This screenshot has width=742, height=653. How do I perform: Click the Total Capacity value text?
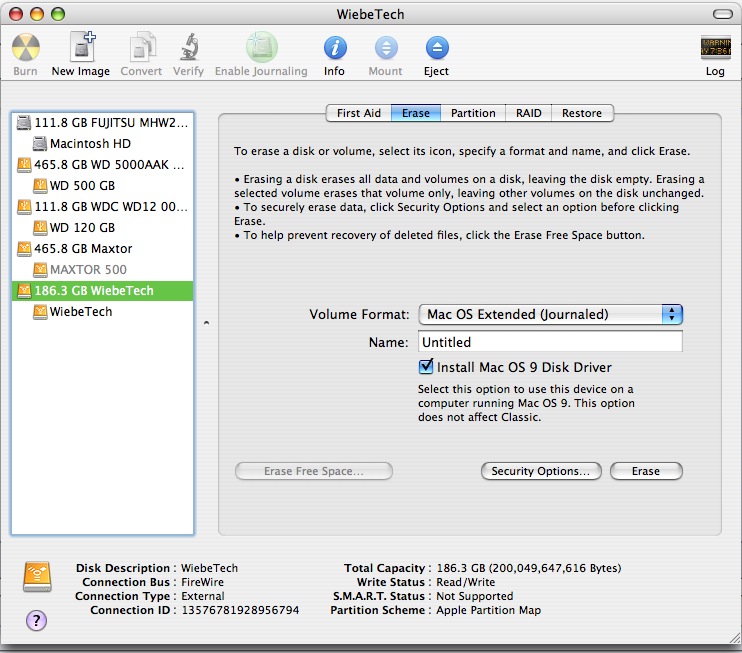click(x=529, y=568)
